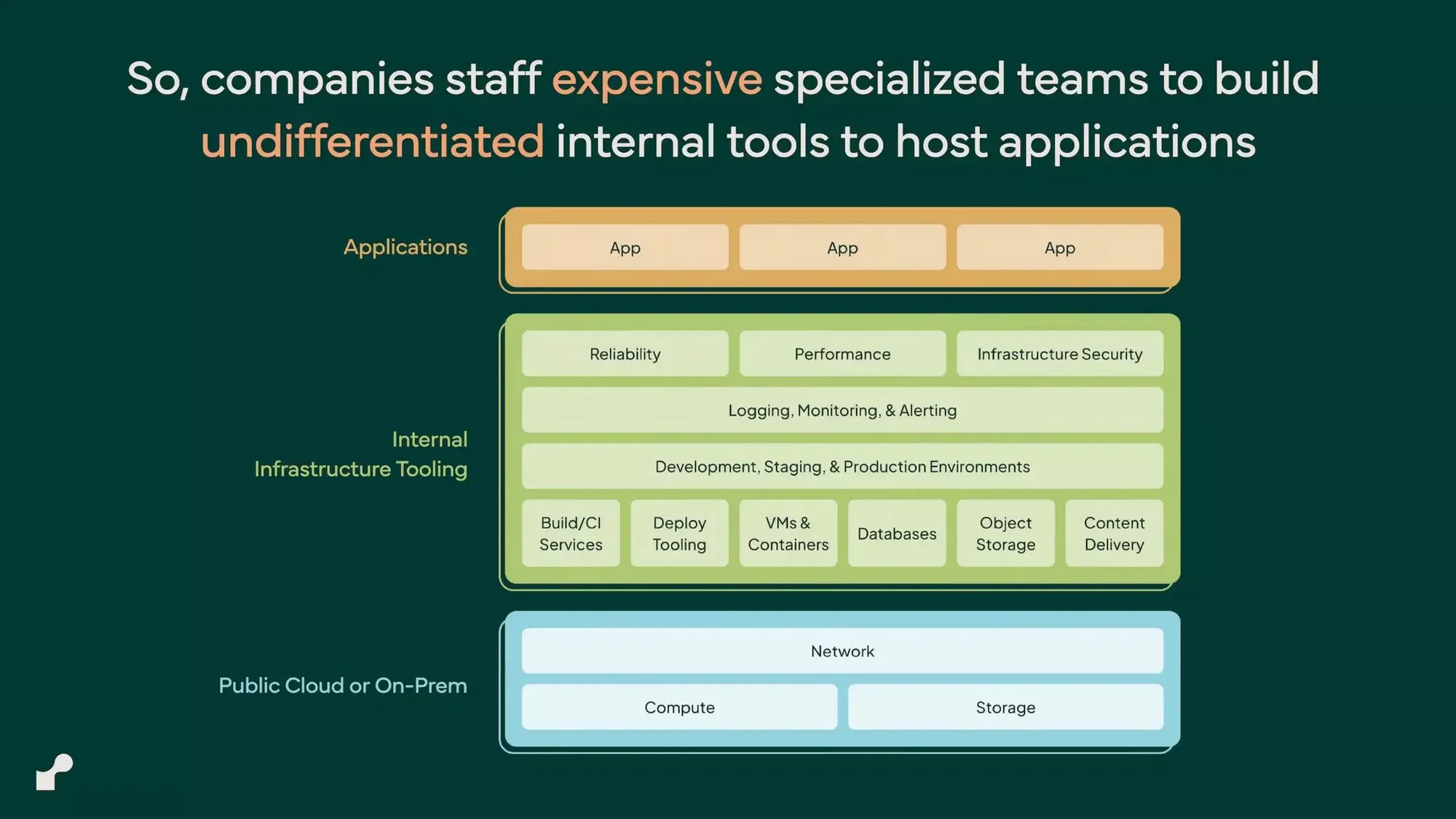Click the first App button in Applications

(624, 247)
